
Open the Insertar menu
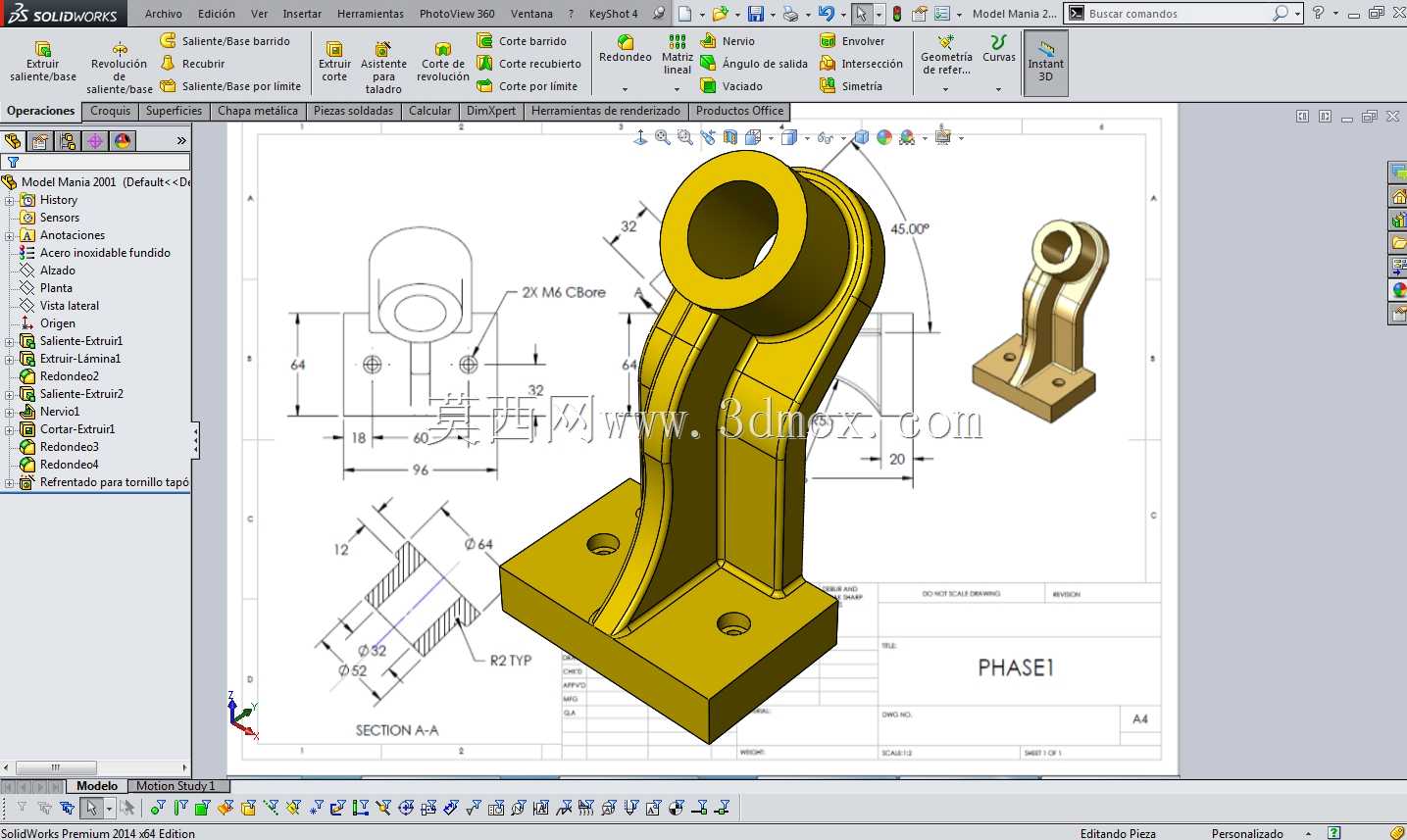coord(302,14)
